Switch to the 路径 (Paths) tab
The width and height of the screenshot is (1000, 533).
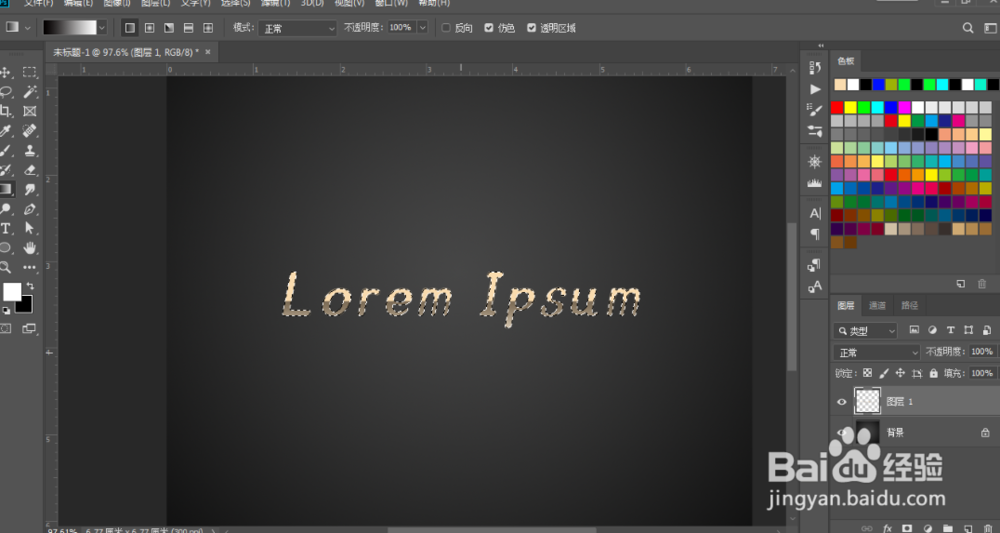[909, 305]
